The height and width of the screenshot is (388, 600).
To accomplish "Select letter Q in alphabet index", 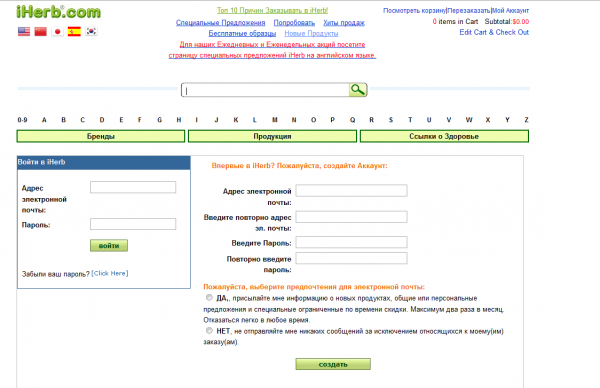I will point(352,120).
